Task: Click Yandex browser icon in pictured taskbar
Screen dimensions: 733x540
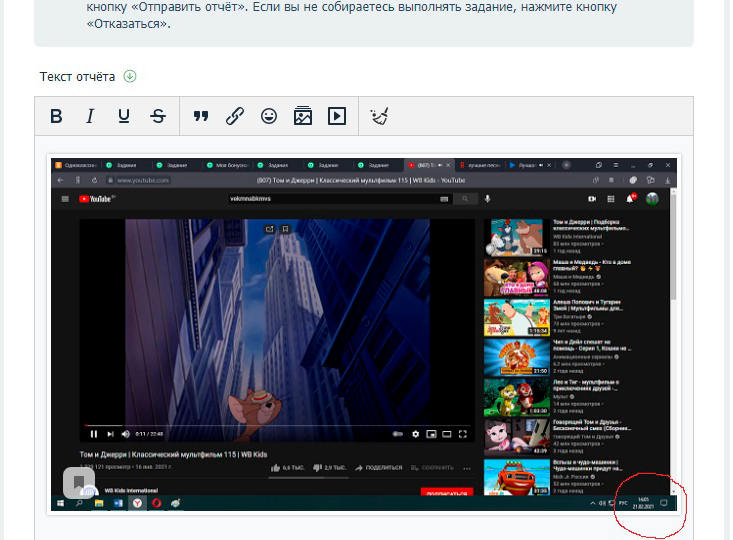Action: tap(137, 503)
